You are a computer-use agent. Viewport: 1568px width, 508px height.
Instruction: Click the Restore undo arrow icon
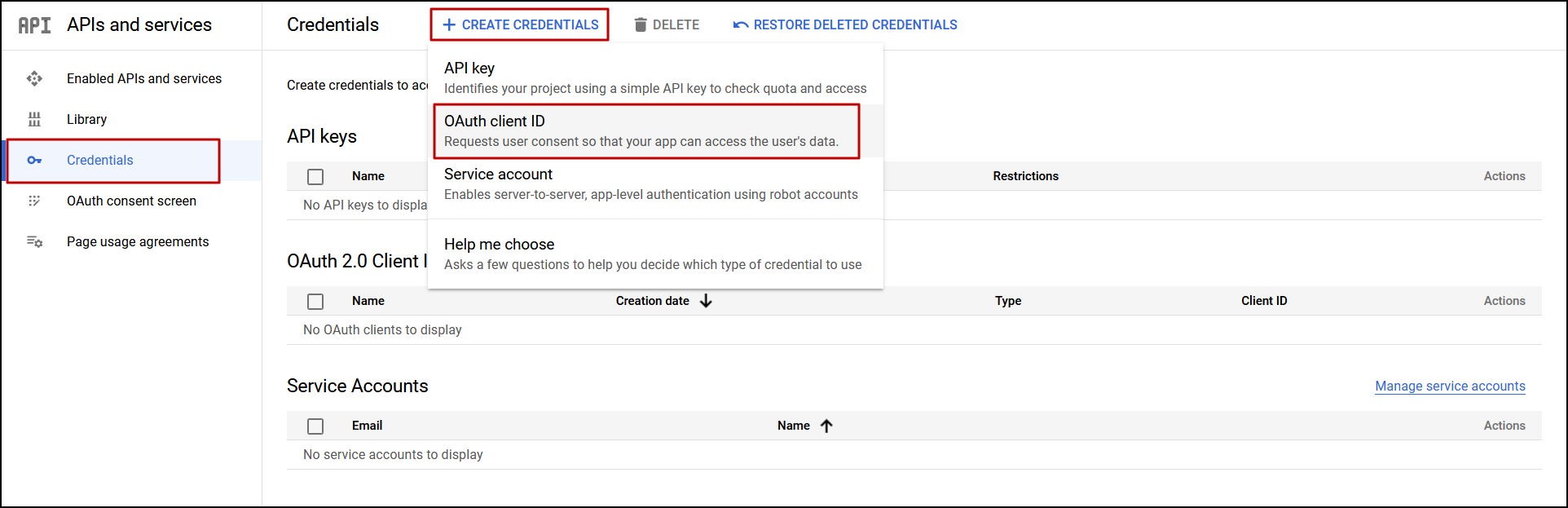point(741,24)
